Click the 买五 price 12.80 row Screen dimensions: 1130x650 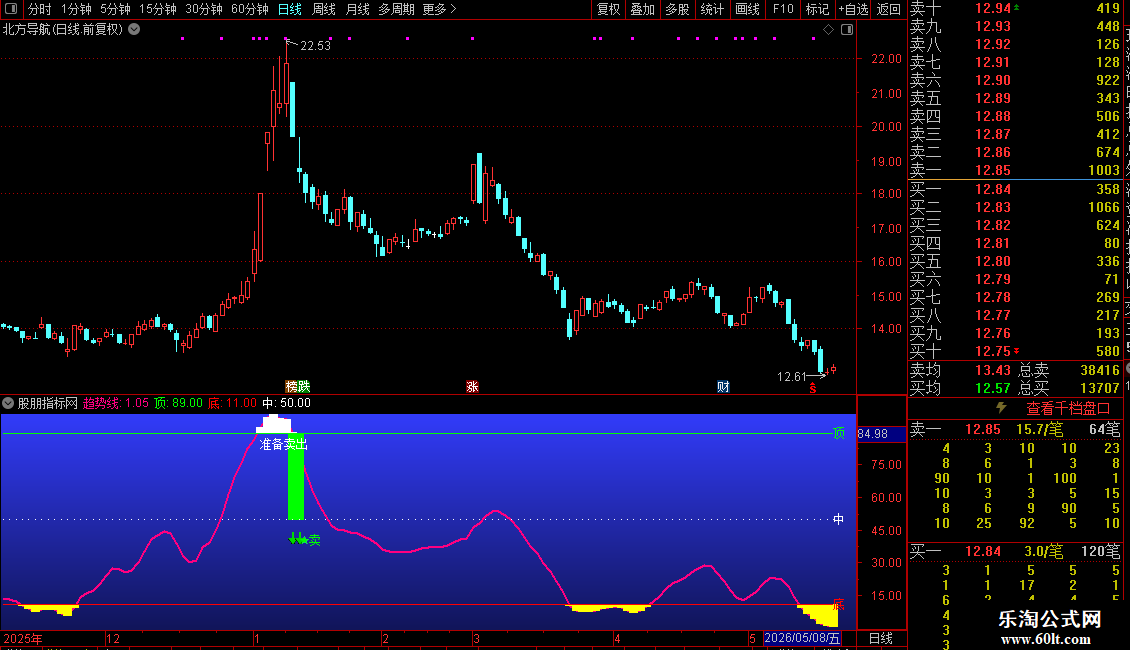tap(1015, 261)
